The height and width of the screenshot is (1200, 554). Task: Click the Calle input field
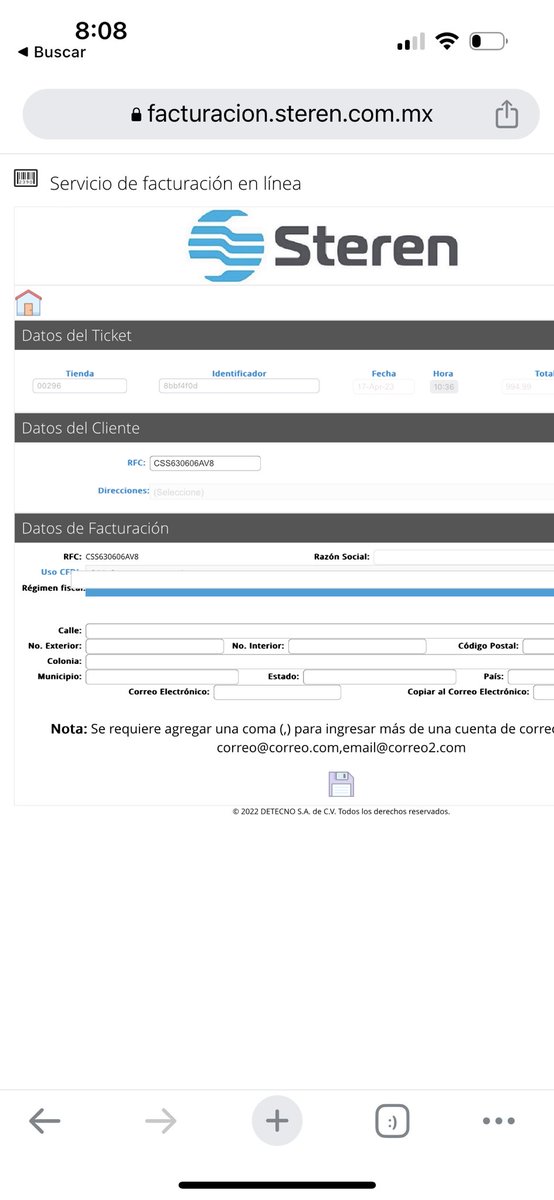320,631
